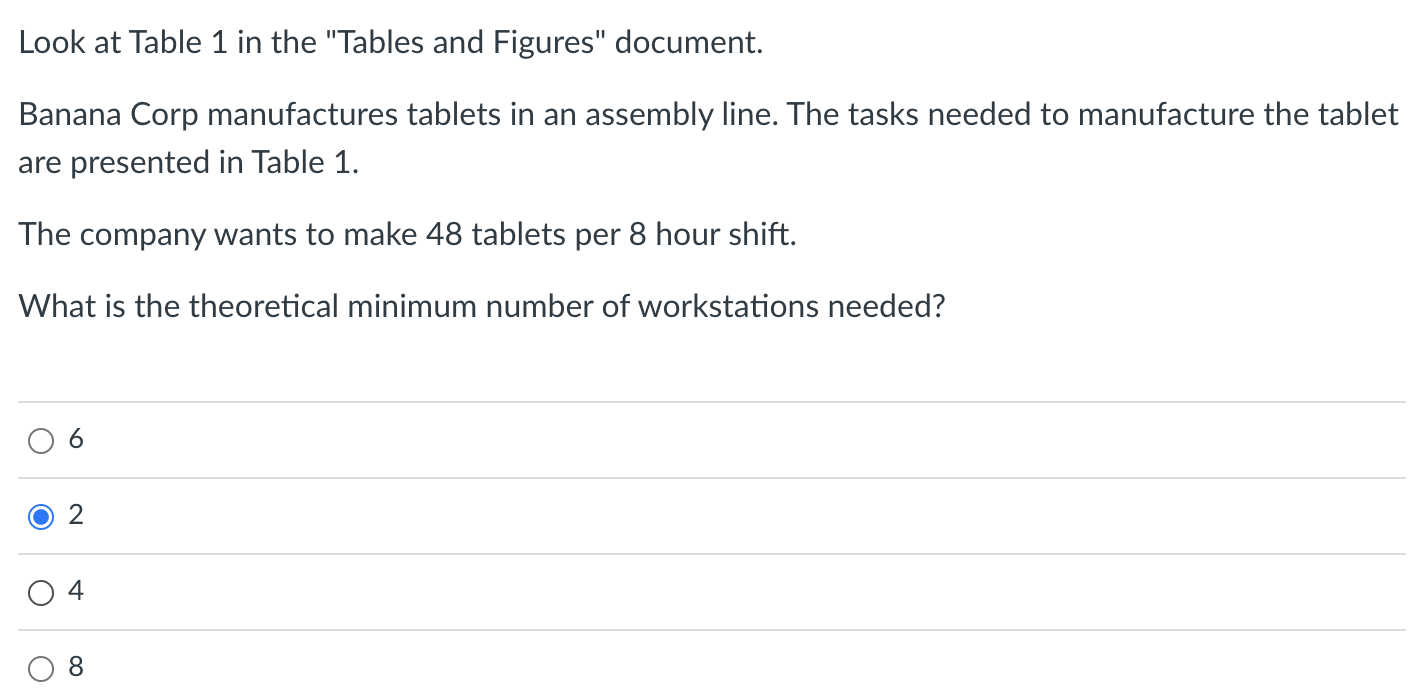Viewport: 1420px width, 700px height.
Task: Click the answer label 4
Action: (x=75, y=590)
